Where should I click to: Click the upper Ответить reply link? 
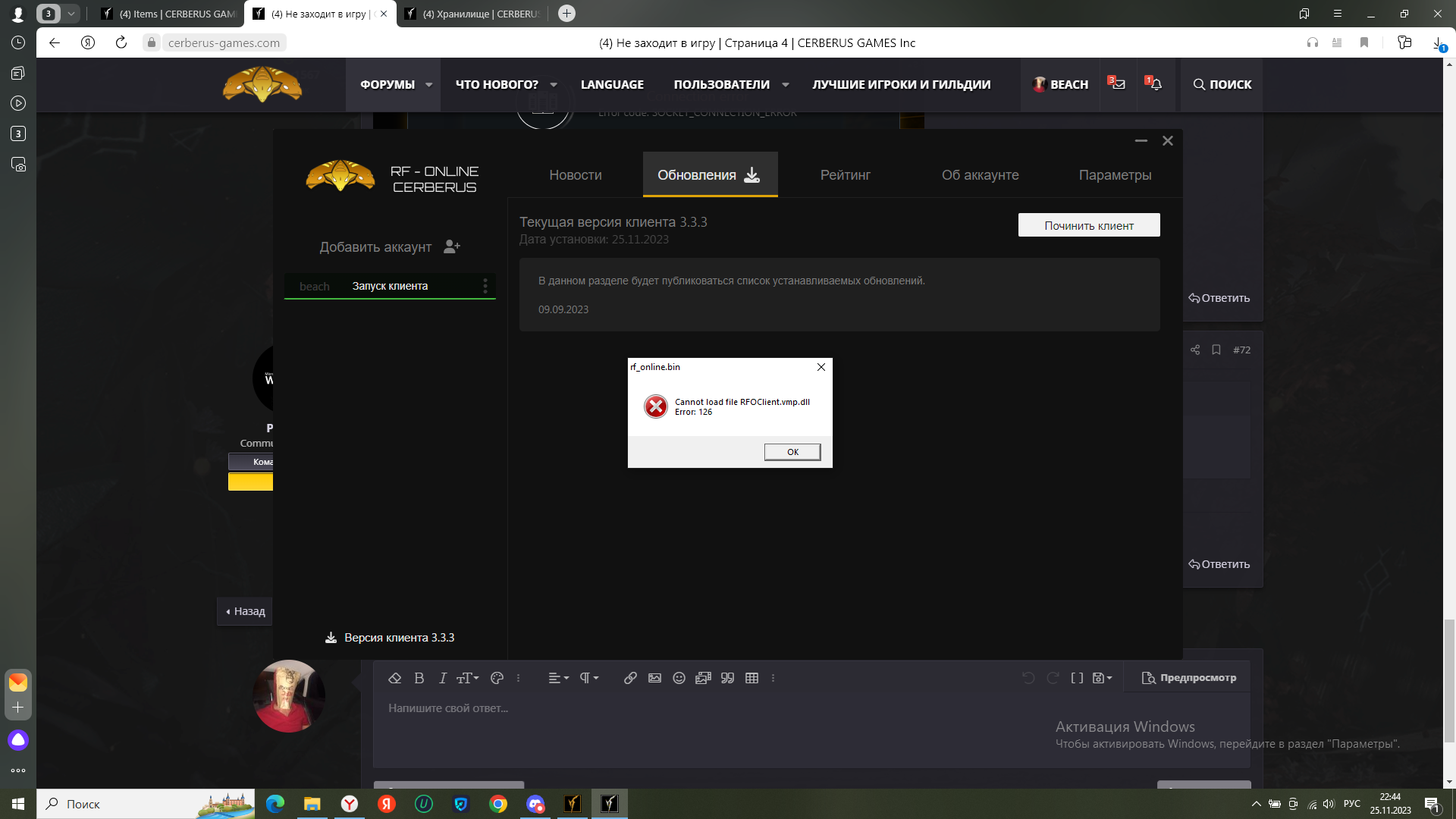(x=1219, y=298)
